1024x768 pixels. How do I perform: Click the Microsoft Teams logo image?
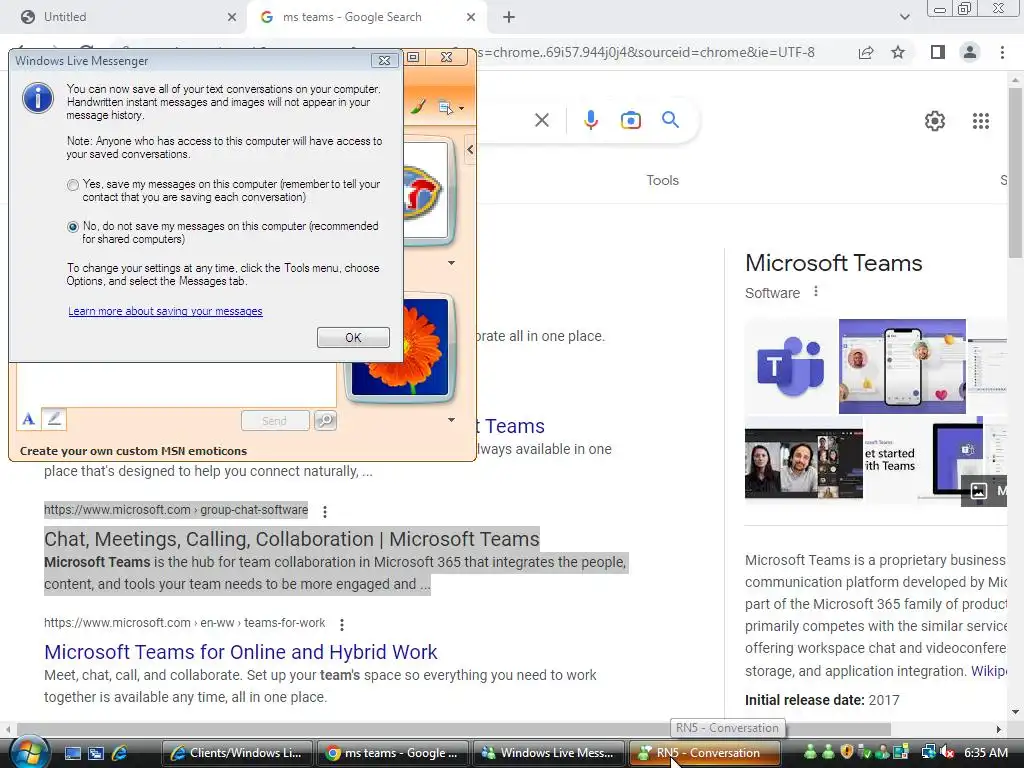(x=791, y=366)
